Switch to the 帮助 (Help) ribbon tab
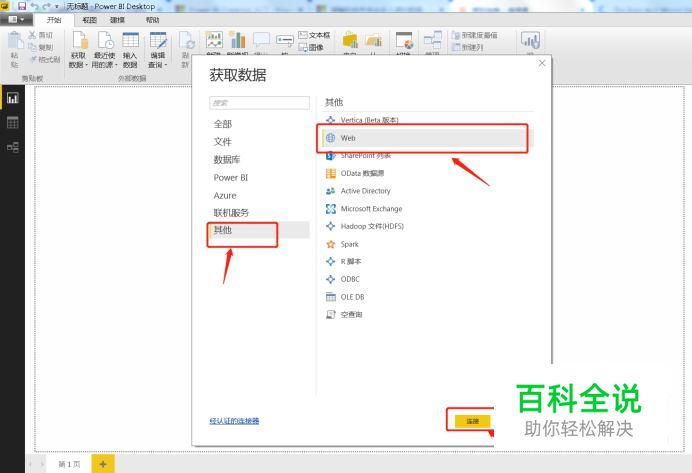The image size is (692, 473). point(152,20)
